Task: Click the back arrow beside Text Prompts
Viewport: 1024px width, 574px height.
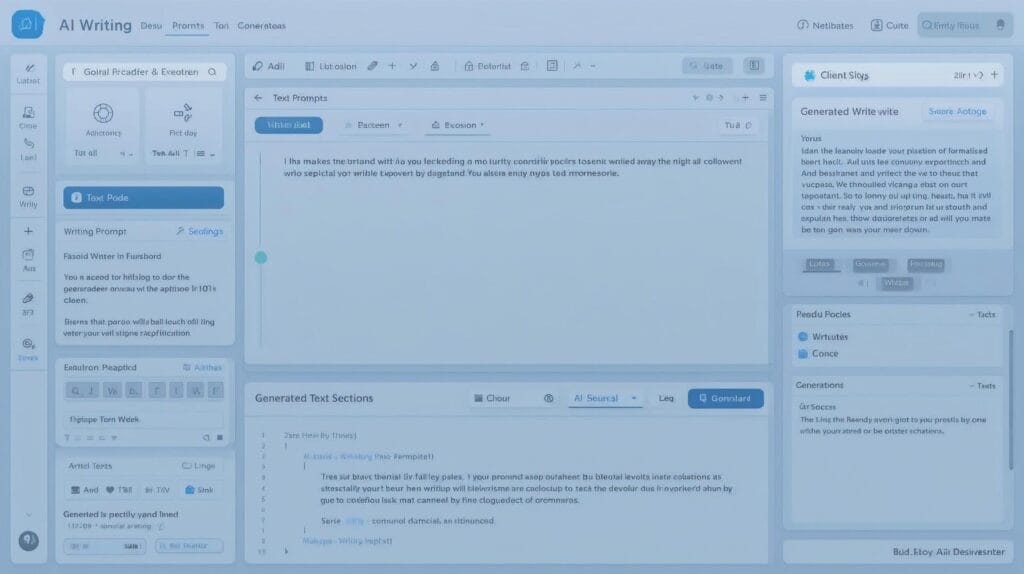Action: [x=258, y=98]
